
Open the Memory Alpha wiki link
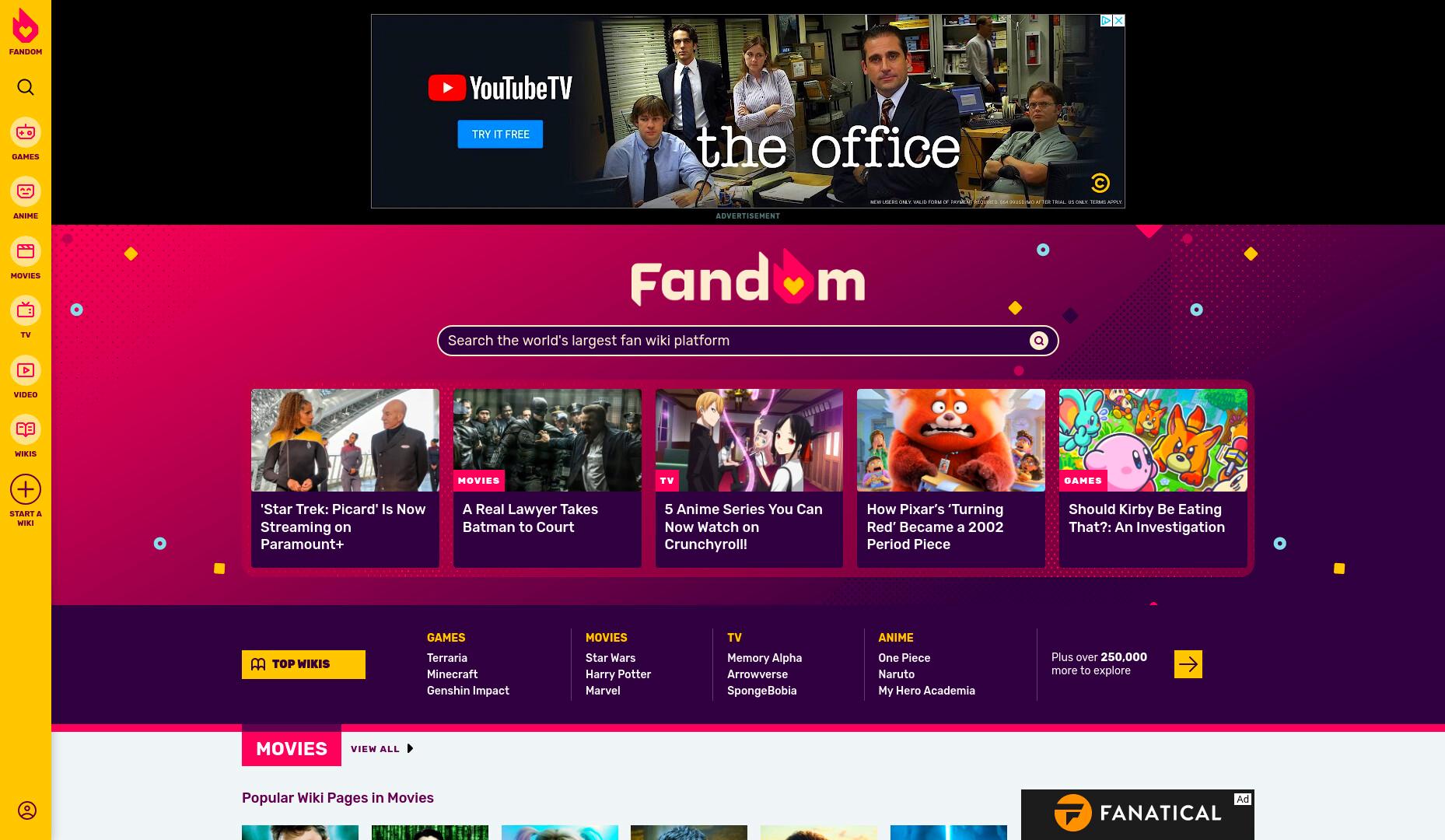(764, 658)
